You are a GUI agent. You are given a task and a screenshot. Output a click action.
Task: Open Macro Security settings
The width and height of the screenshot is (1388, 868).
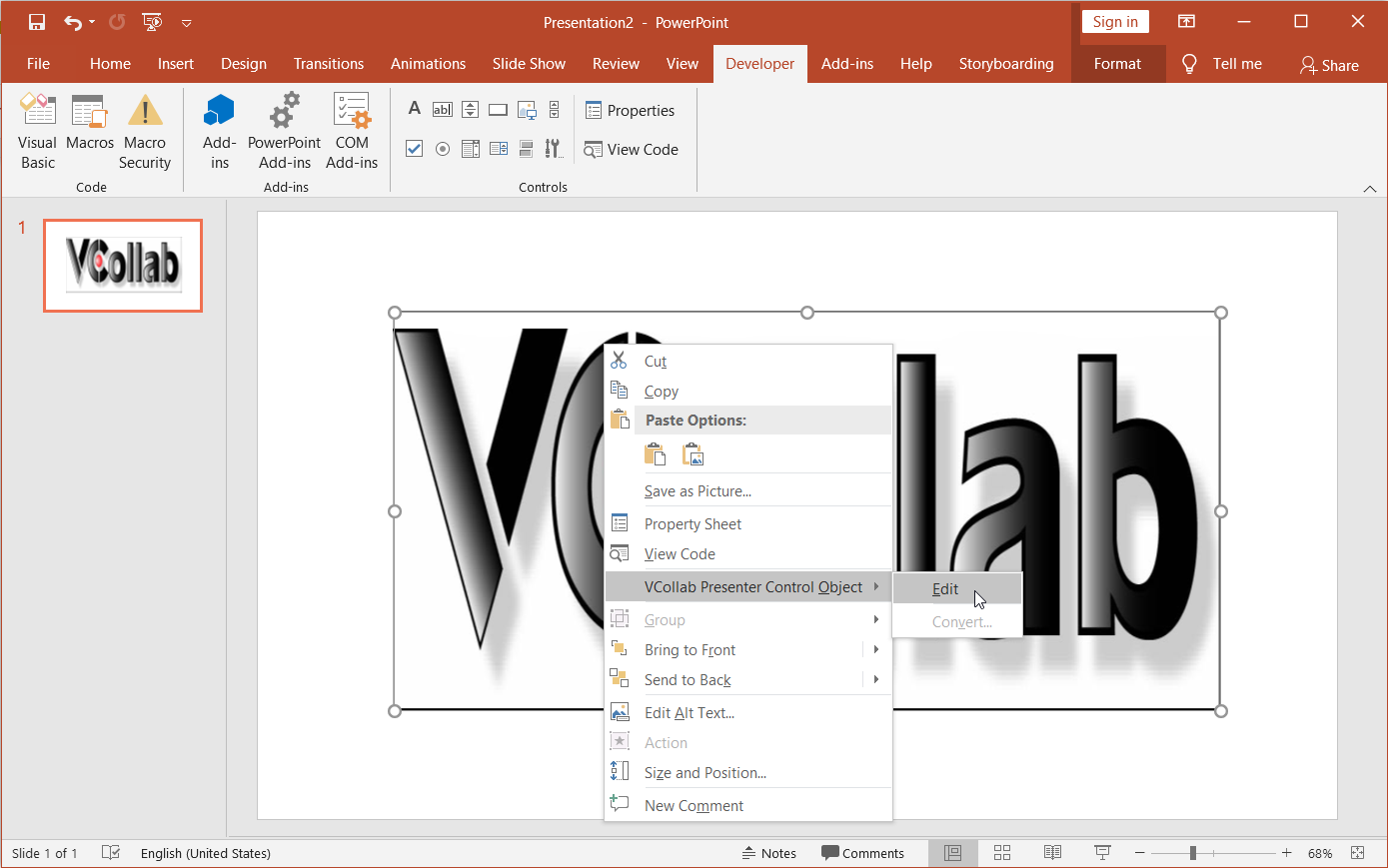tap(145, 131)
